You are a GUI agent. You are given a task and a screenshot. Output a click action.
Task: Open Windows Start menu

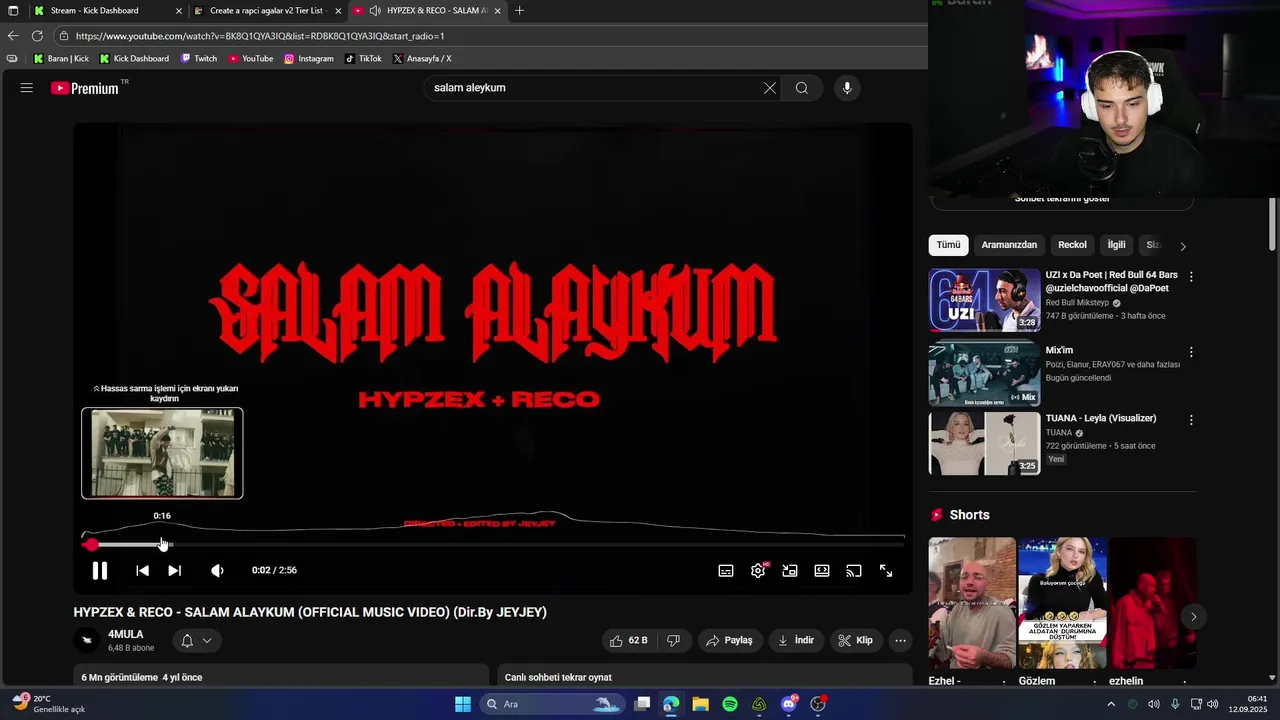[x=463, y=704]
